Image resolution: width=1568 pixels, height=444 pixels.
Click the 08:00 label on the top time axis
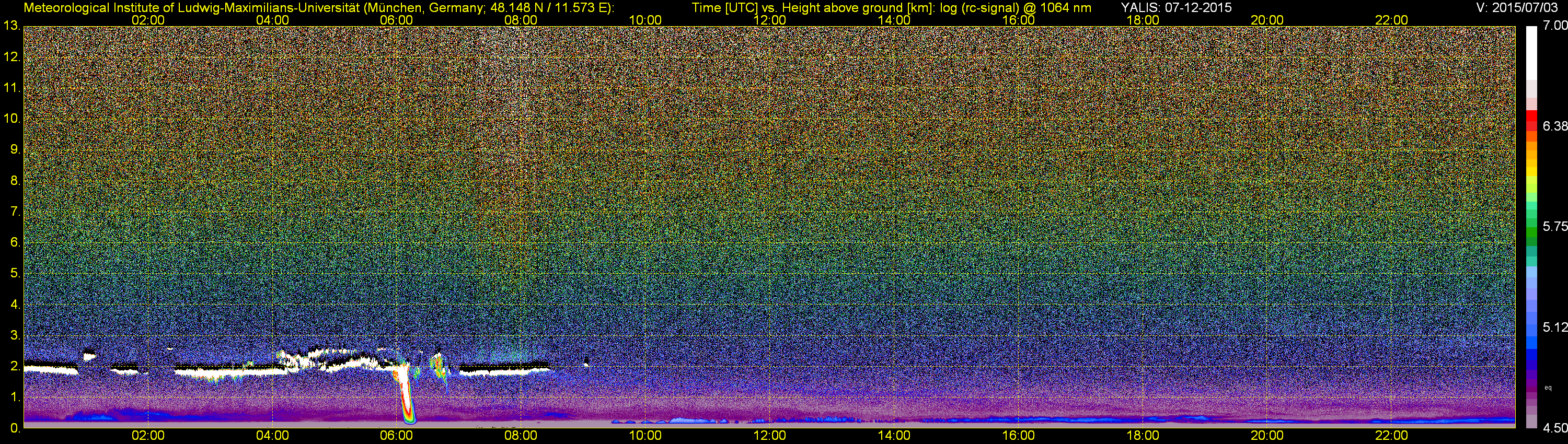pyautogui.click(x=521, y=20)
